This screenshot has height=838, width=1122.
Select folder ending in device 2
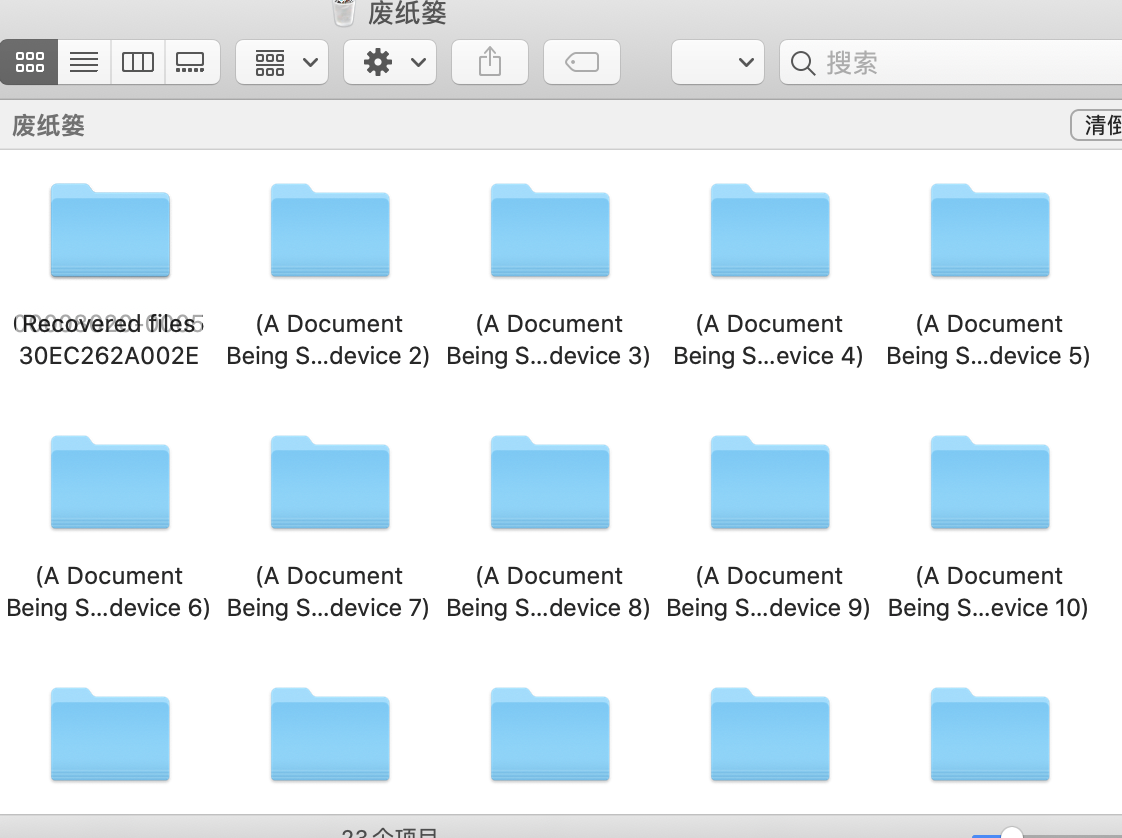pyautogui.click(x=330, y=231)
